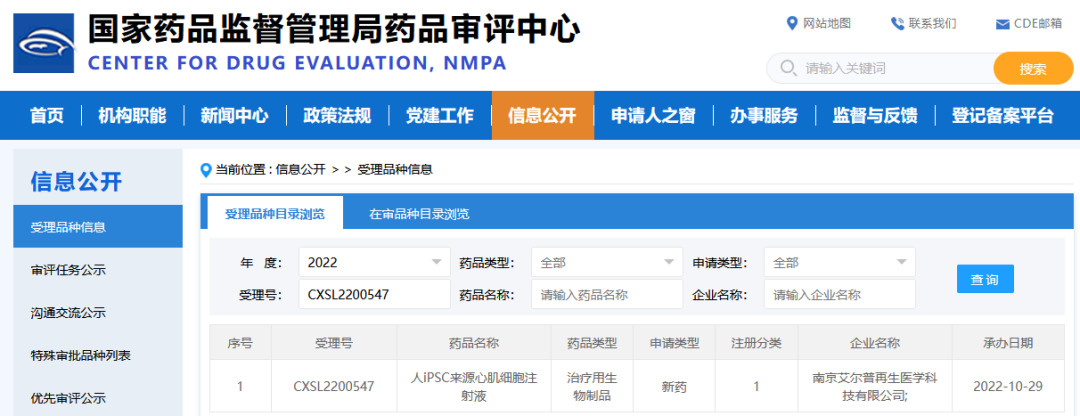Click company 南京艾尔普再生医学科技有限公司
The width and height of the screenshot is (1080, 416).
click(x=875, y=386)
